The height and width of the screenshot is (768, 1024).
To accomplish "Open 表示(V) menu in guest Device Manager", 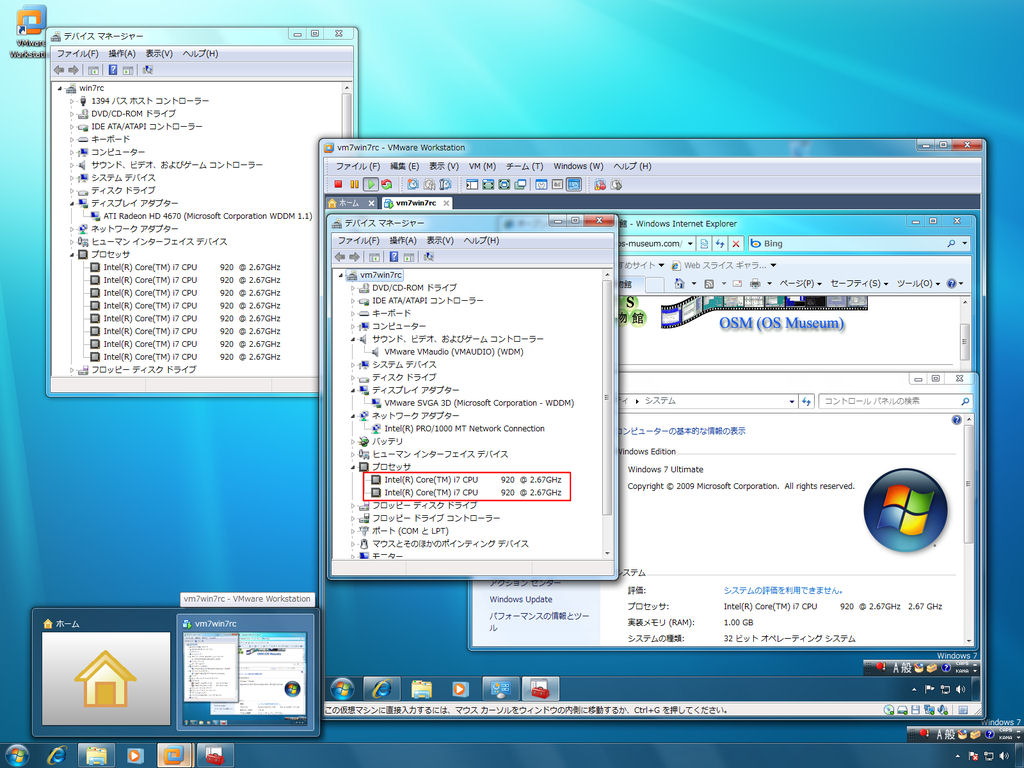I will 440,240.
